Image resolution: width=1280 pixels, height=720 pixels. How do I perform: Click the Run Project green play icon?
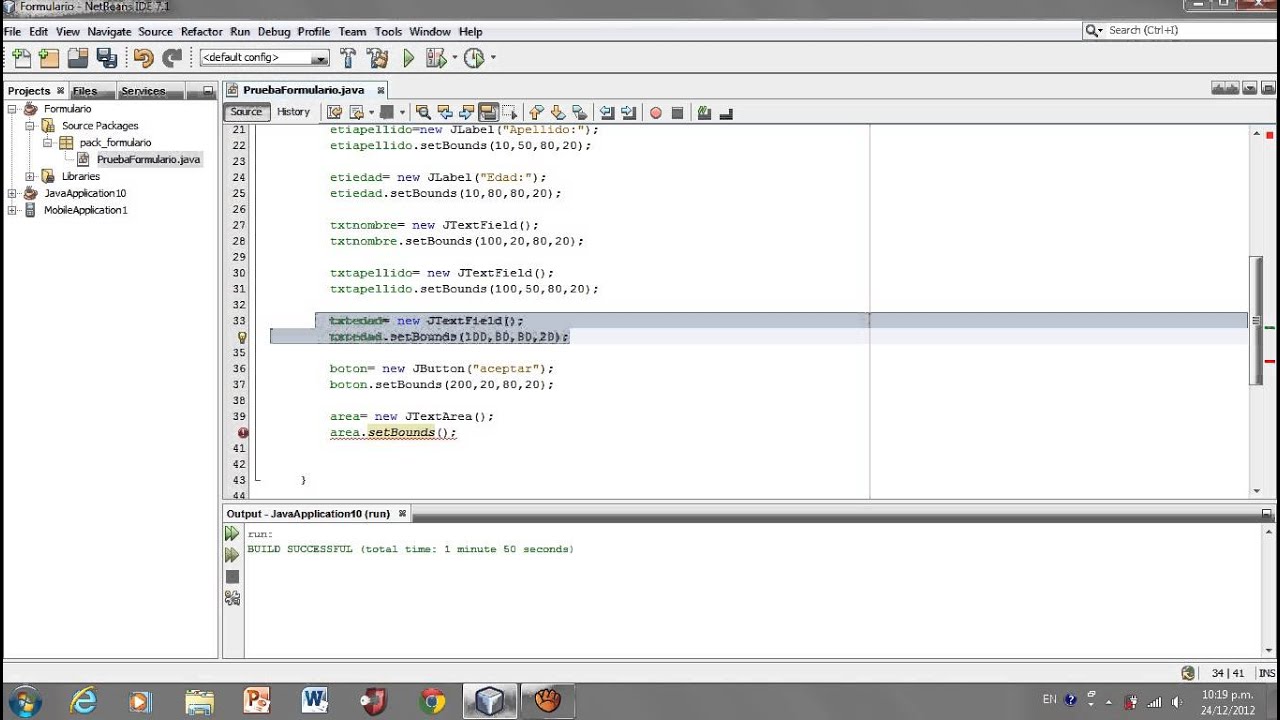coord(408,58)
